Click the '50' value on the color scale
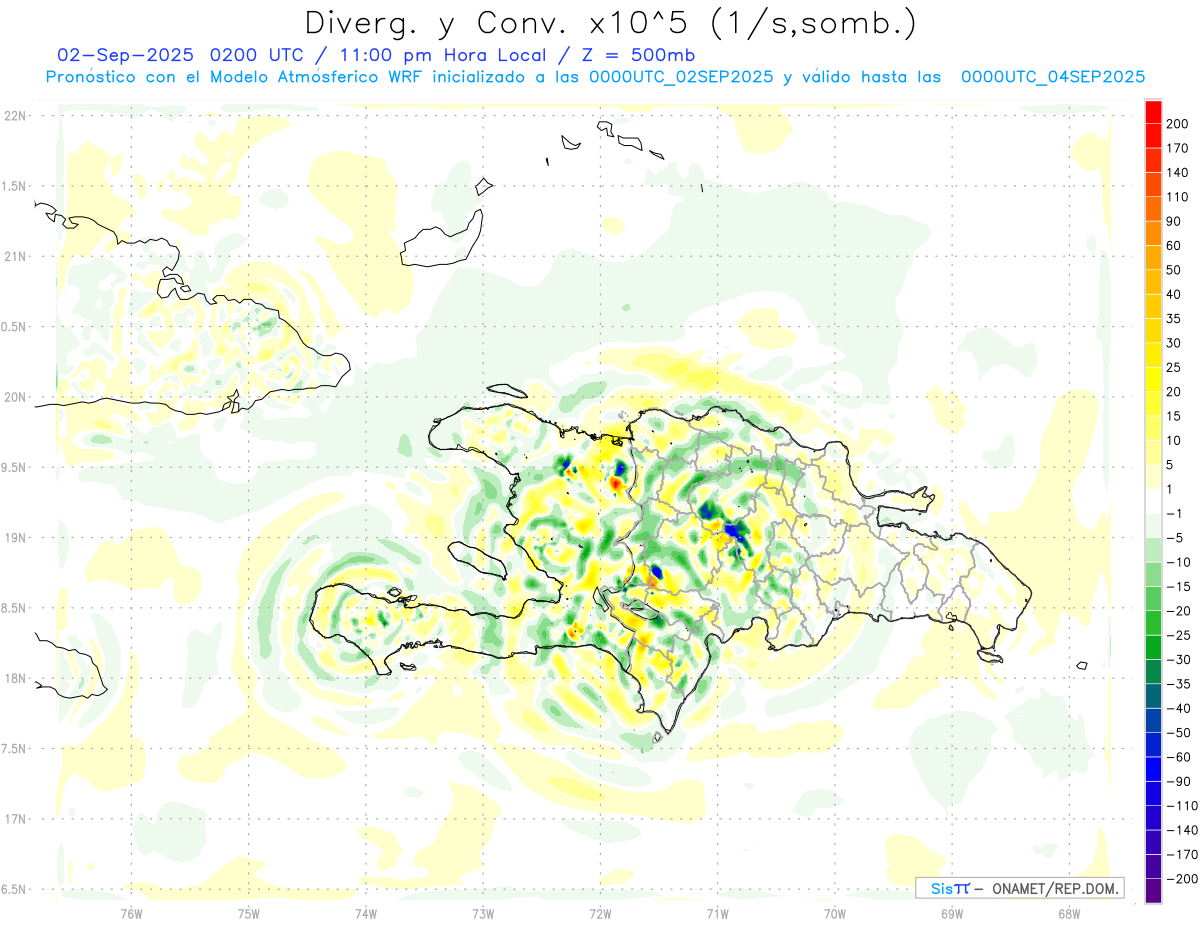Image resolution: width=1200 pixels, height=927 pixels. pyautogui.click(x=1174, y=271)
